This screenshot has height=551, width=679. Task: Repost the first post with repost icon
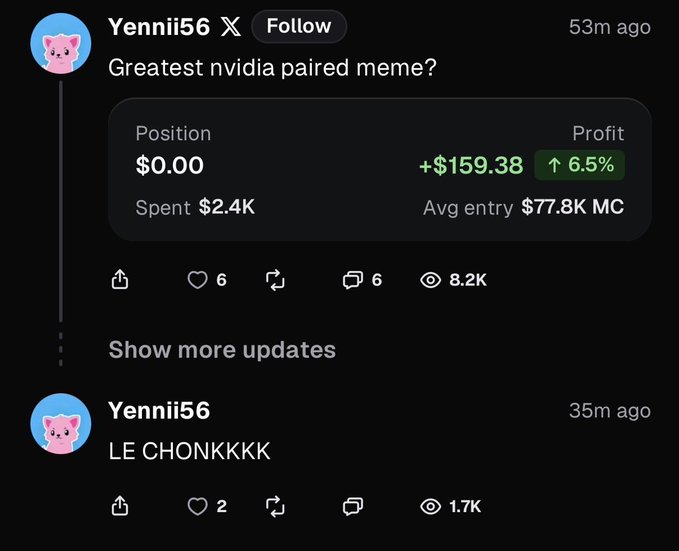click(x=275, y=280)
